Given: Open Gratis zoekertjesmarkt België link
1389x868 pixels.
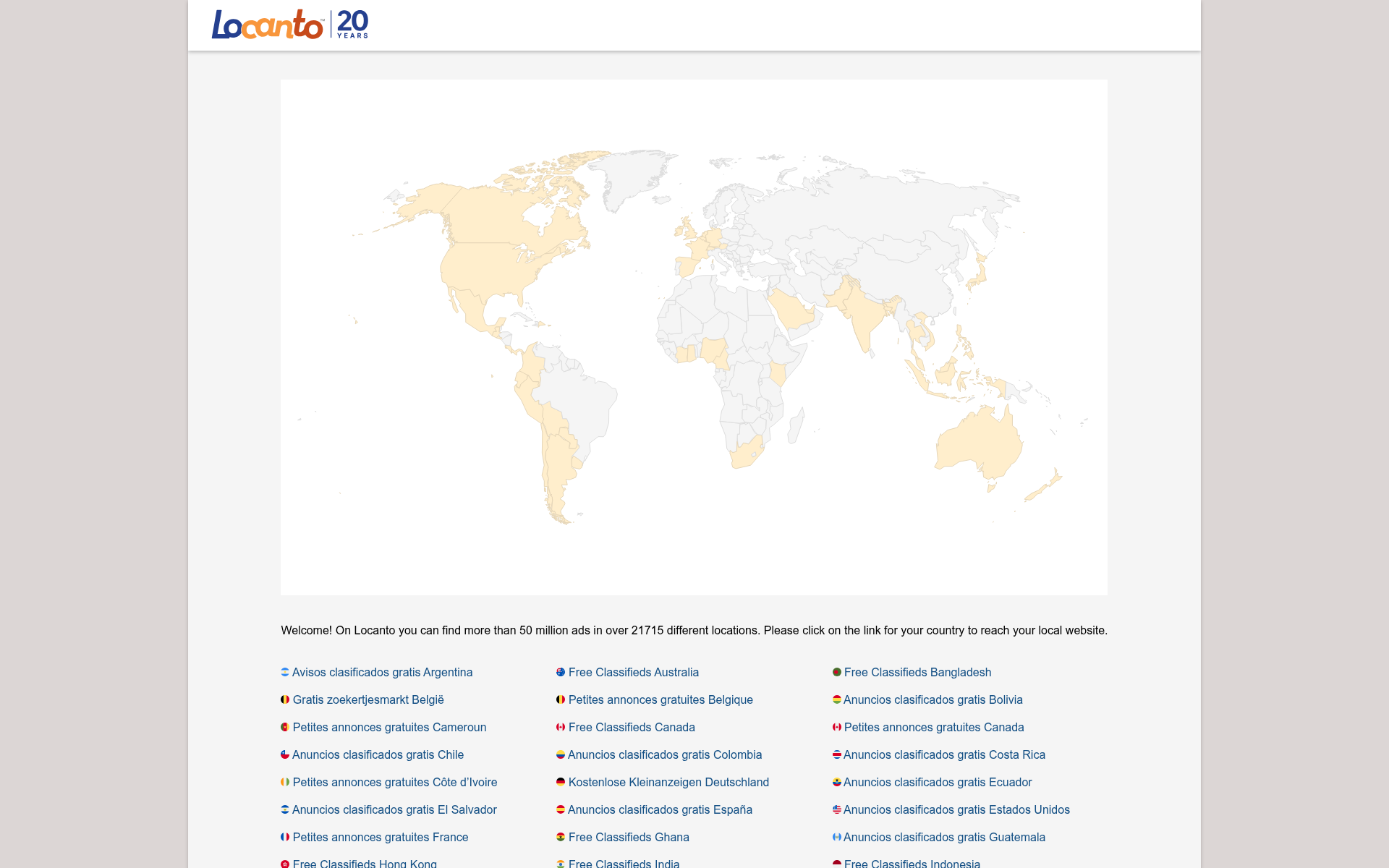Looking at the screenshot, I should (368, 699).
